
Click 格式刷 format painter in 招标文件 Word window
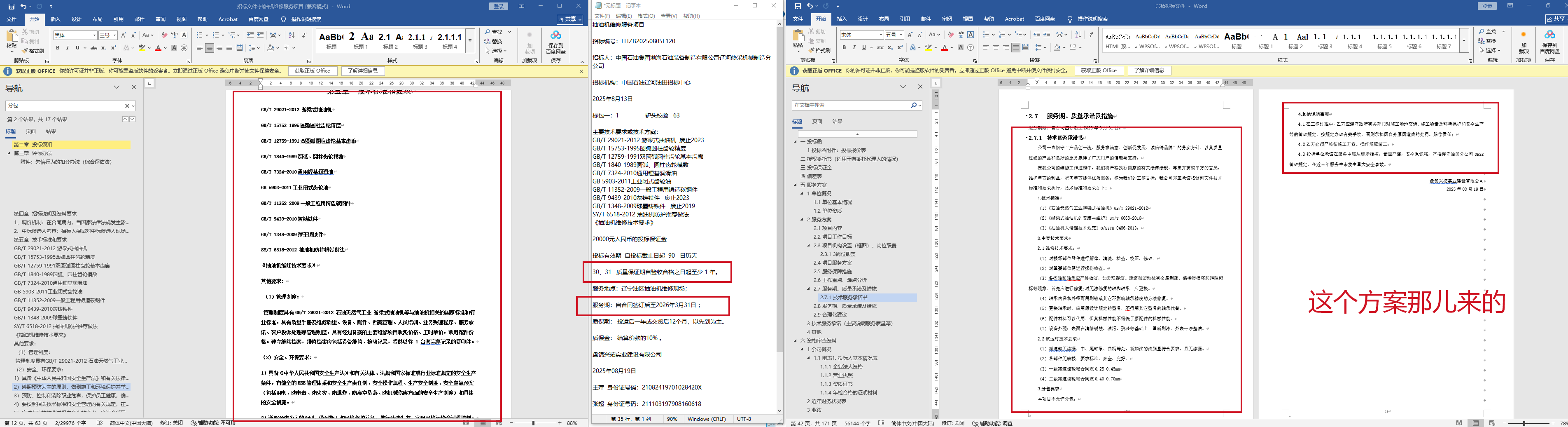click(33, 51)
